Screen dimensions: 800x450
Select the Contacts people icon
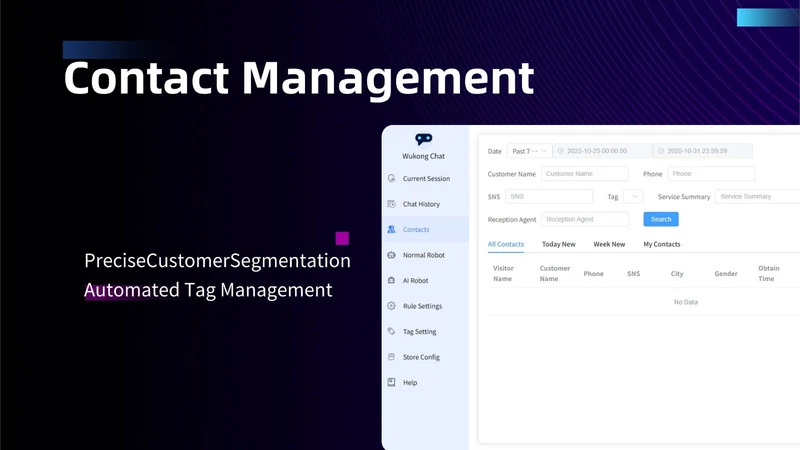391,229
